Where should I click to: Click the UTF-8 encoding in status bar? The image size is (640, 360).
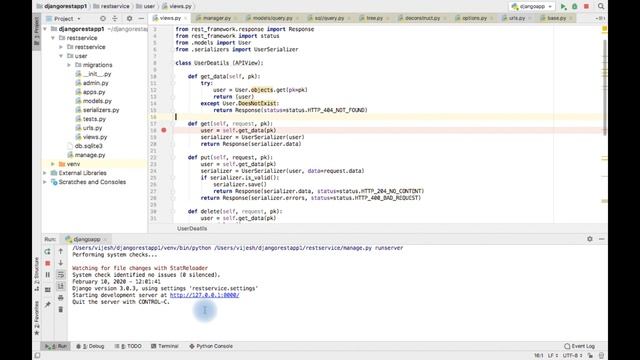coord(573,356)
